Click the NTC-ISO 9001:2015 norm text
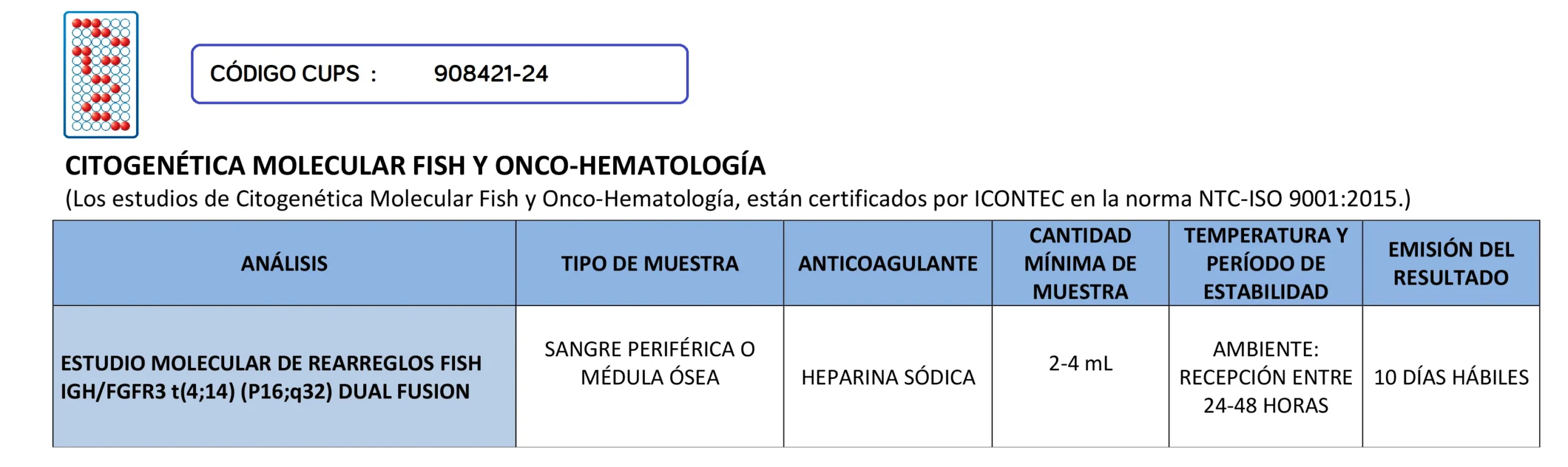Image resolution: width=1568 pixels, height=467 pixels. [x=1303, y=199]
